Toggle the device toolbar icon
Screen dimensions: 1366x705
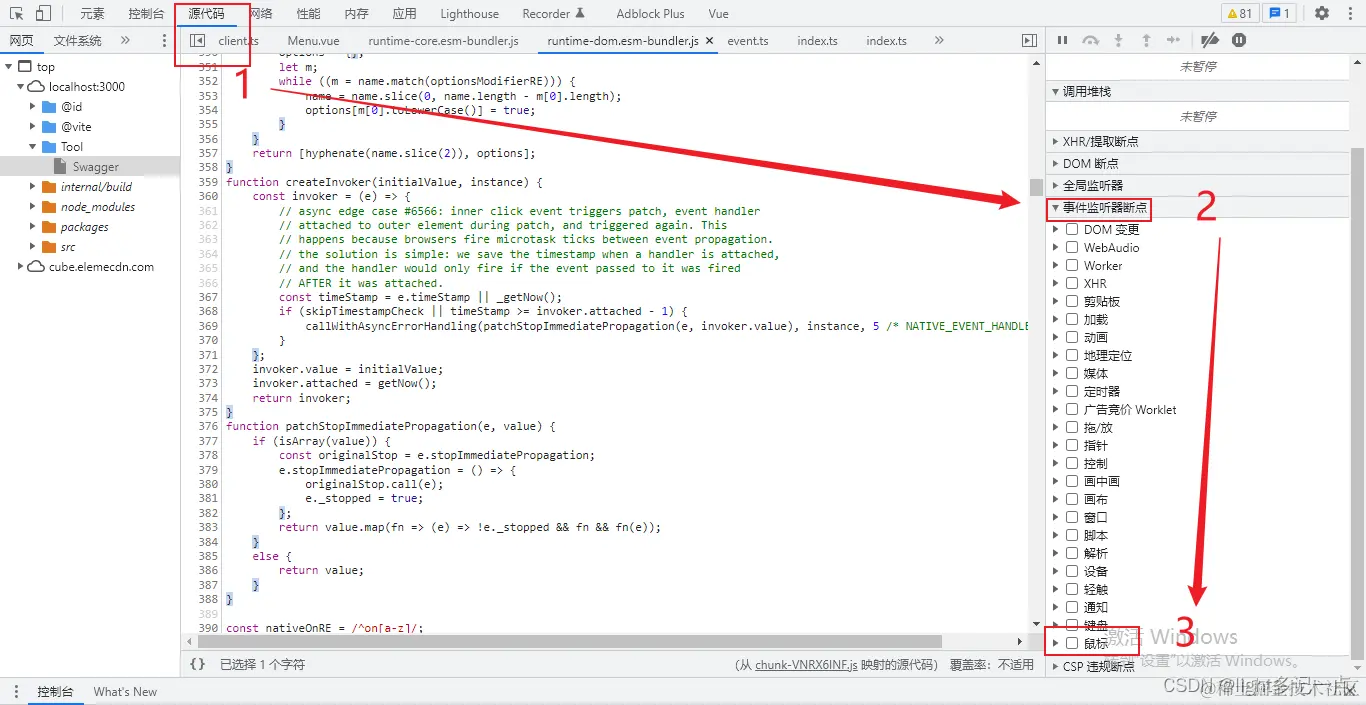click(43, 14)
